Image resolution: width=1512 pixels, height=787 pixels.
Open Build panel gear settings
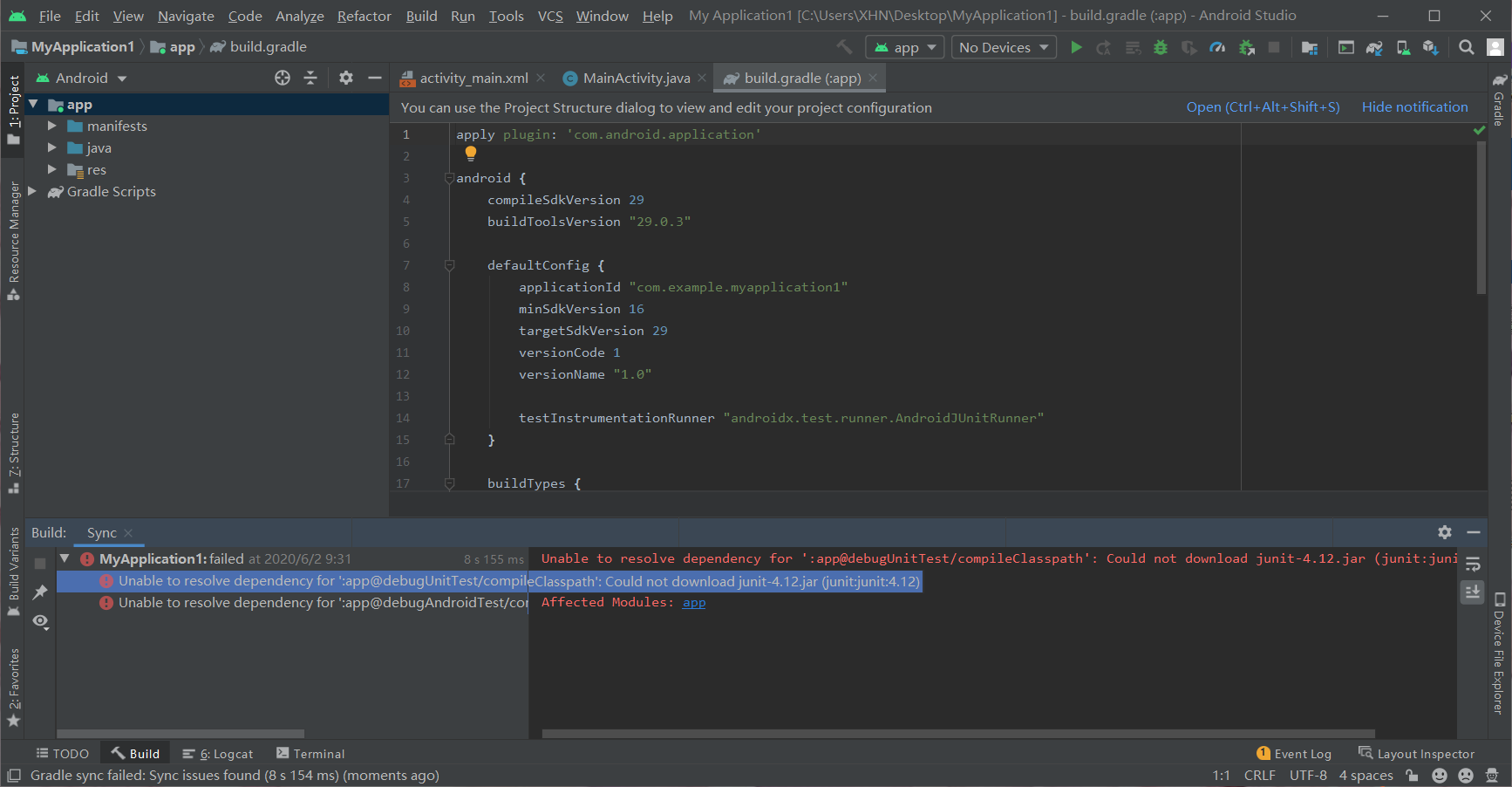(x=1445, y=532)
